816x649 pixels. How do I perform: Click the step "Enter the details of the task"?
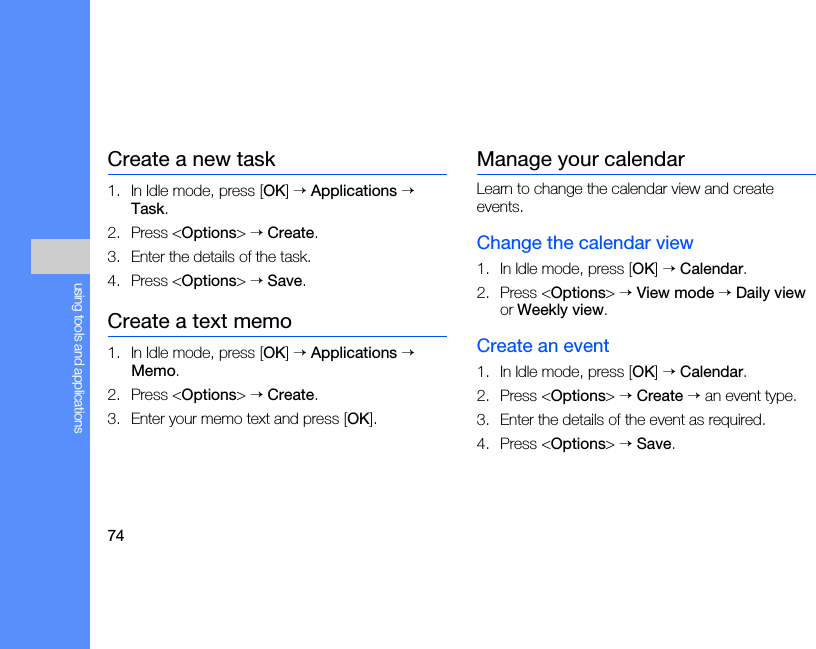tap(220, 257)
